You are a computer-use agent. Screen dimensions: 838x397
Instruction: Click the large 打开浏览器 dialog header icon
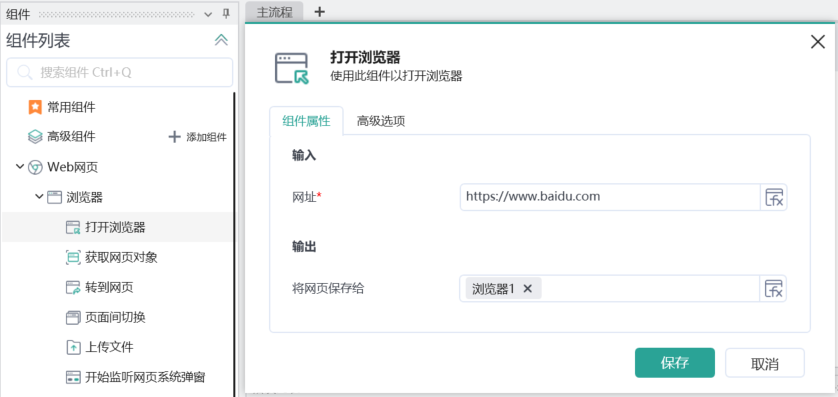coord(292,68)
